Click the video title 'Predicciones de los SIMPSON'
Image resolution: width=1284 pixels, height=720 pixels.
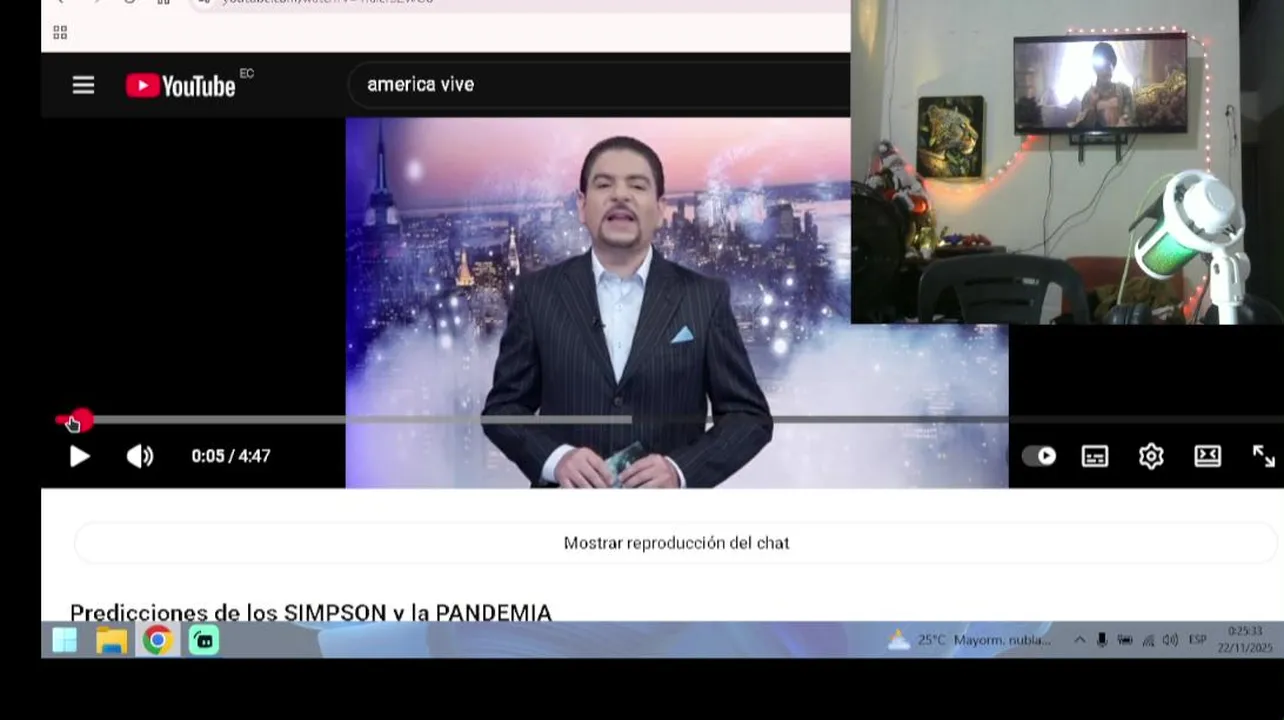(x=311, y=612)
